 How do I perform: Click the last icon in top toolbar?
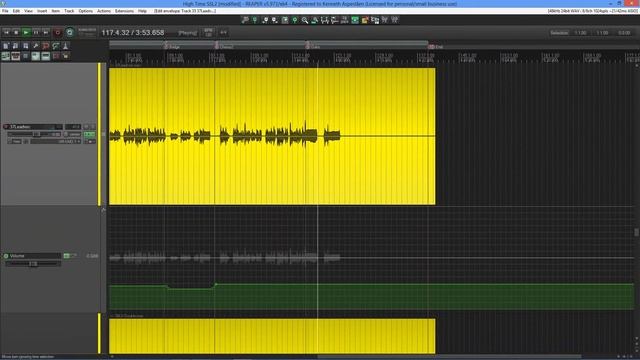pos(395,20)
